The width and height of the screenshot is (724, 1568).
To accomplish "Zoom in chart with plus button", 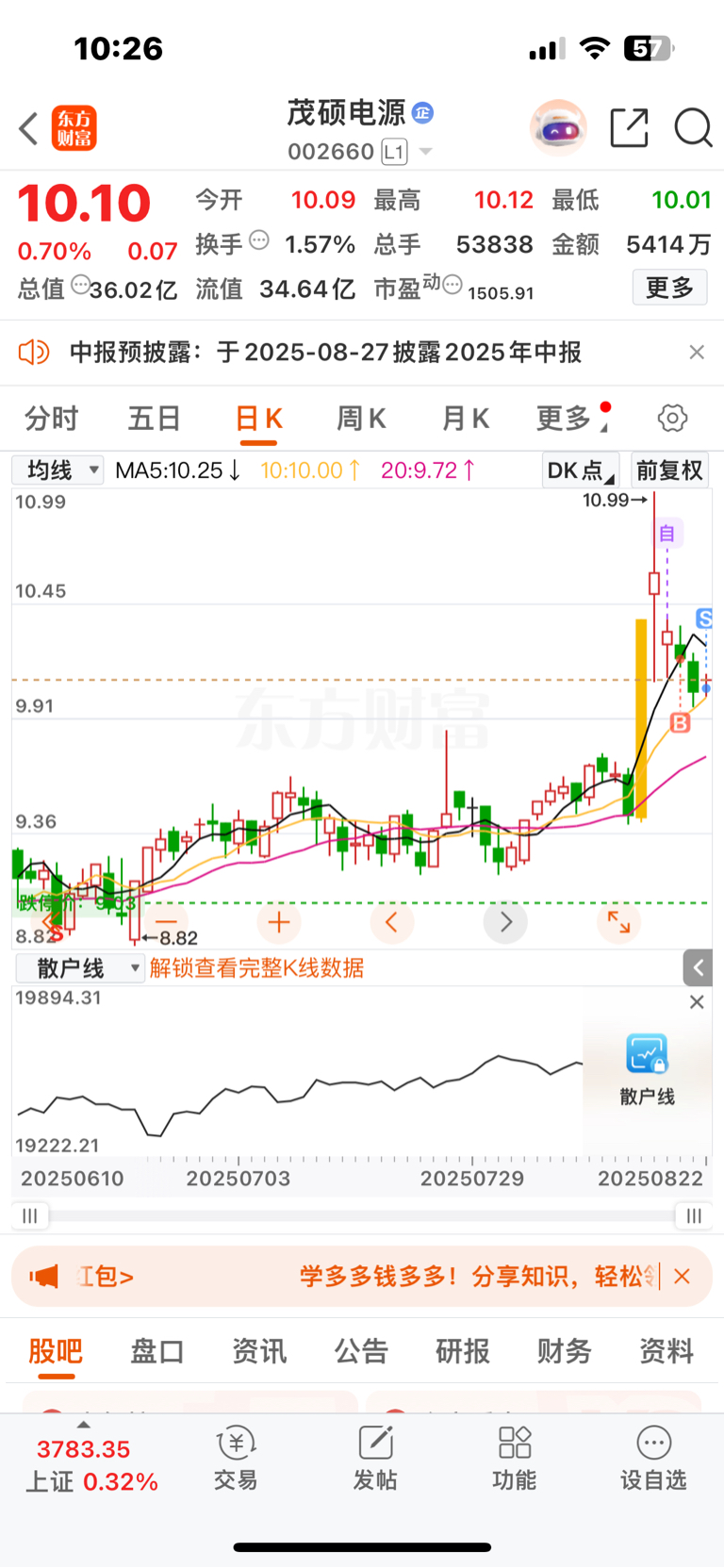I will point(279,921).
